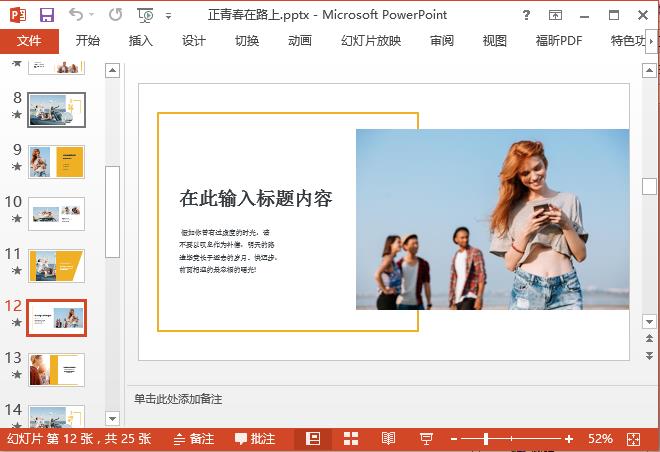Click the Save icon in quick access toolbar
The image size is (660, 452).
[x=46, y=15]
